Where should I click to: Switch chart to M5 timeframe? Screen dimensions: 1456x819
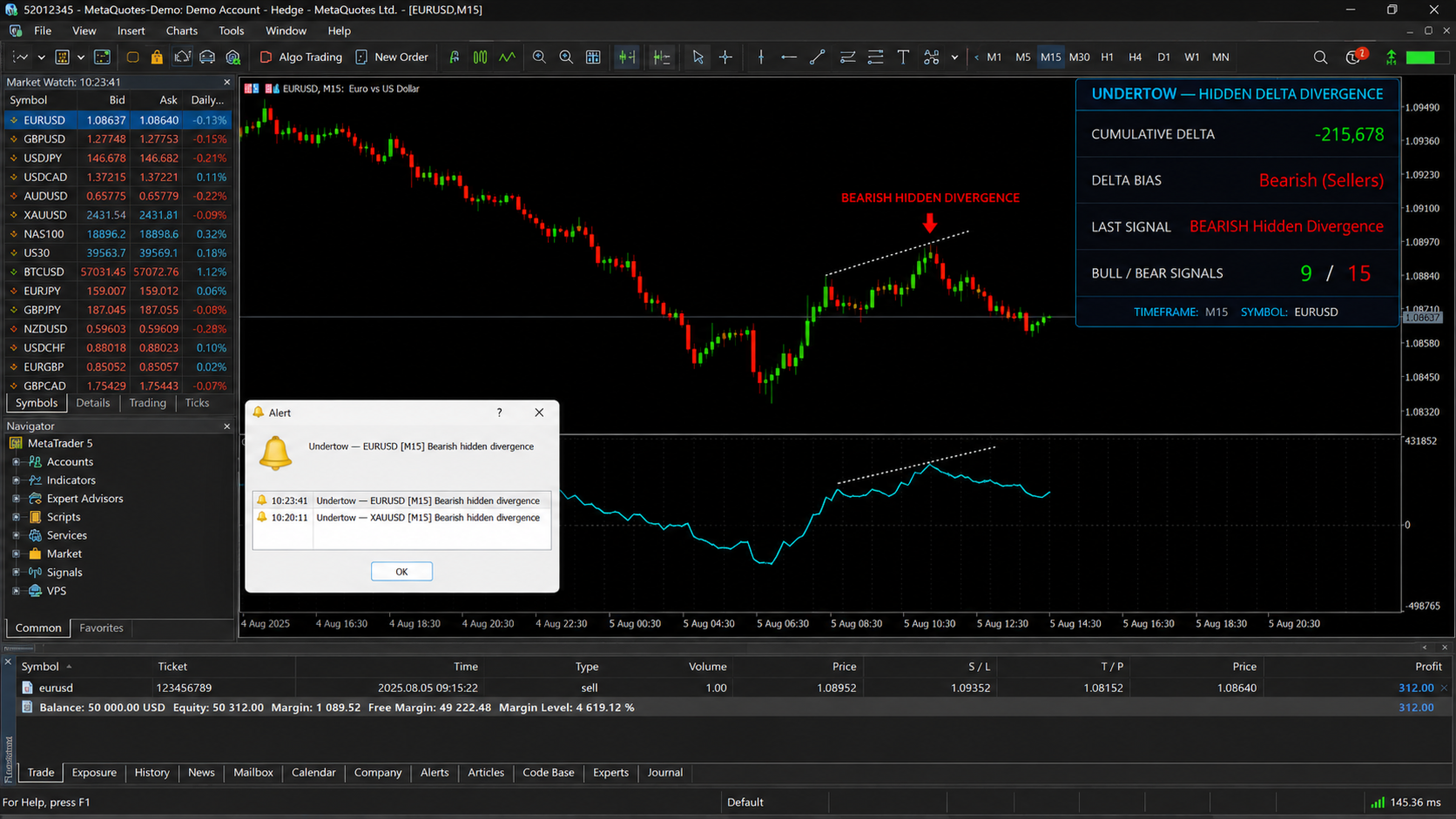1023,57
